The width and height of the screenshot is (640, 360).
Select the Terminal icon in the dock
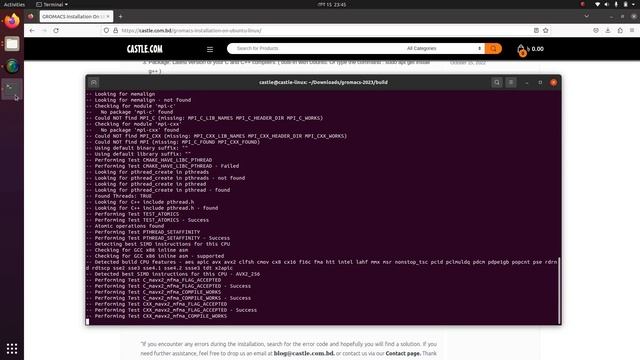pyautogui.click(x=12, y=89)
